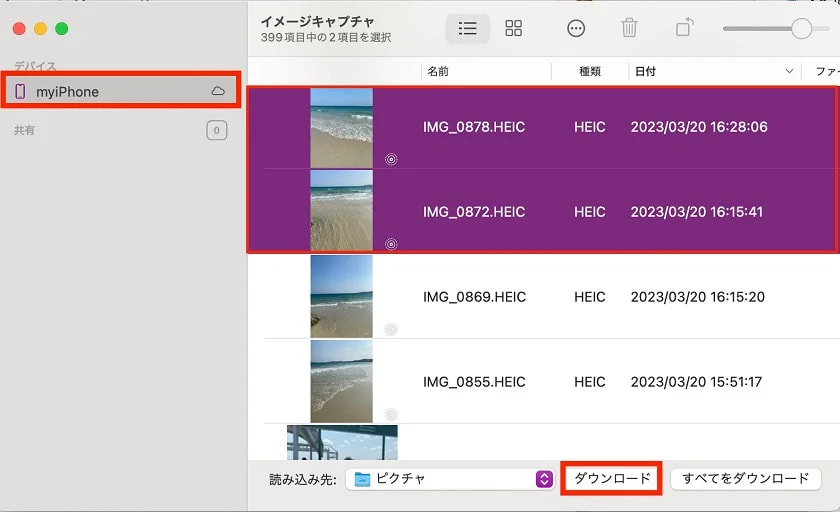Screen dimensions: 840x512
Task: Select the IMG_0878.HEIC thumbnail
Action: click(x=342, y=128)
